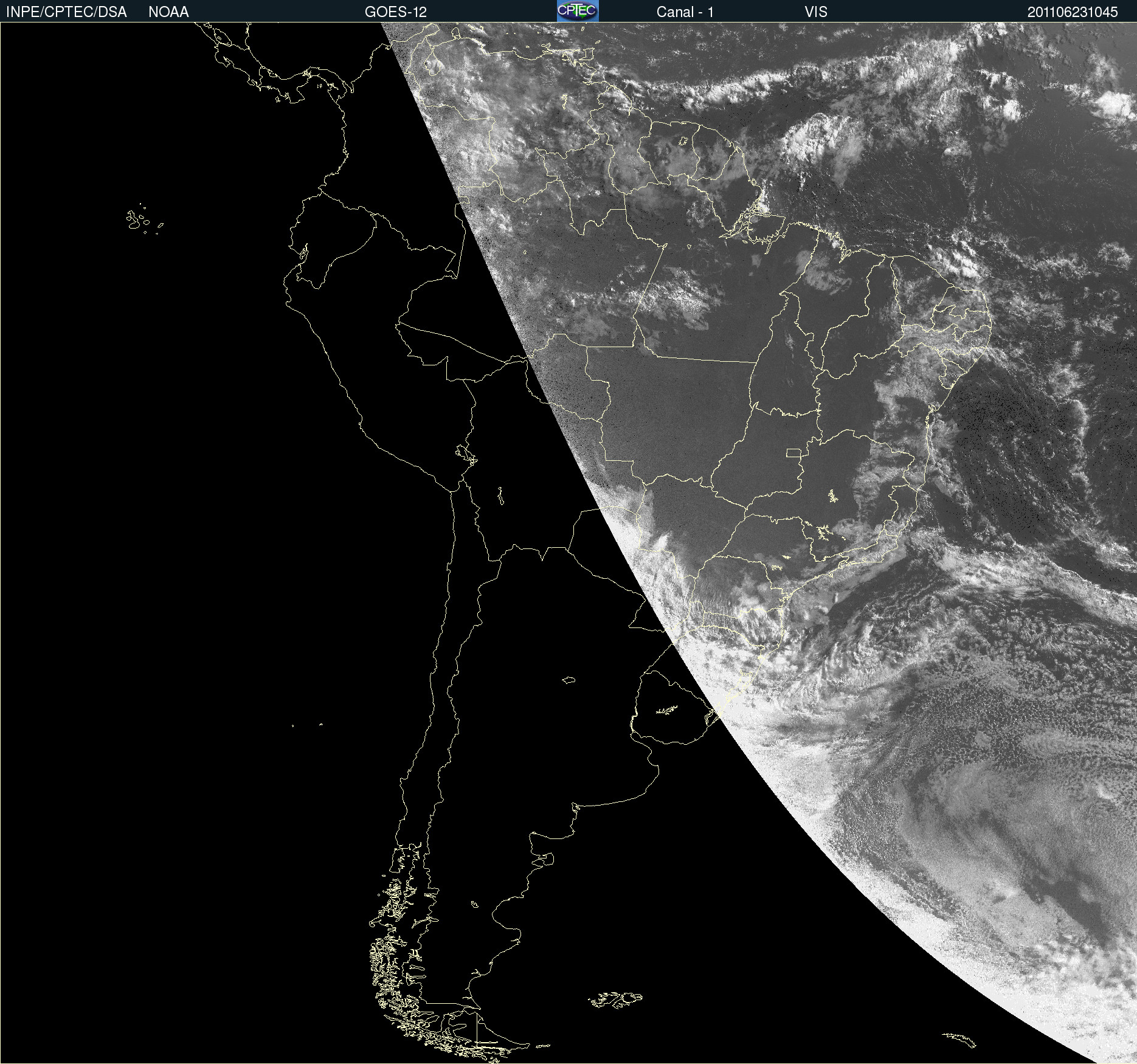Click the GOES-12 satellite label
The image size is (1137, 1064).
point(396,12)
